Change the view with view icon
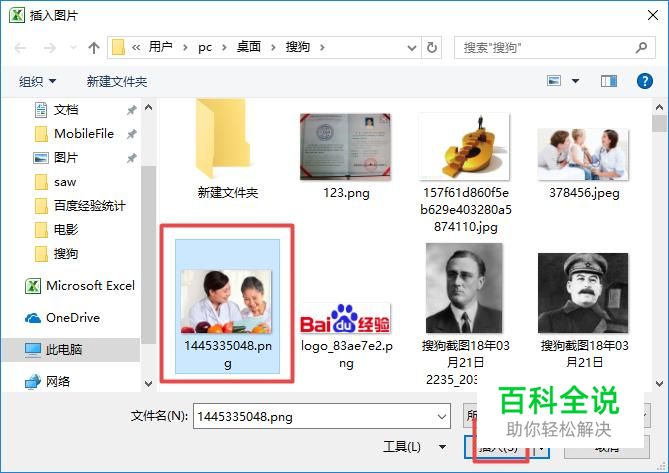669x473 pixels. pos(554,81)
